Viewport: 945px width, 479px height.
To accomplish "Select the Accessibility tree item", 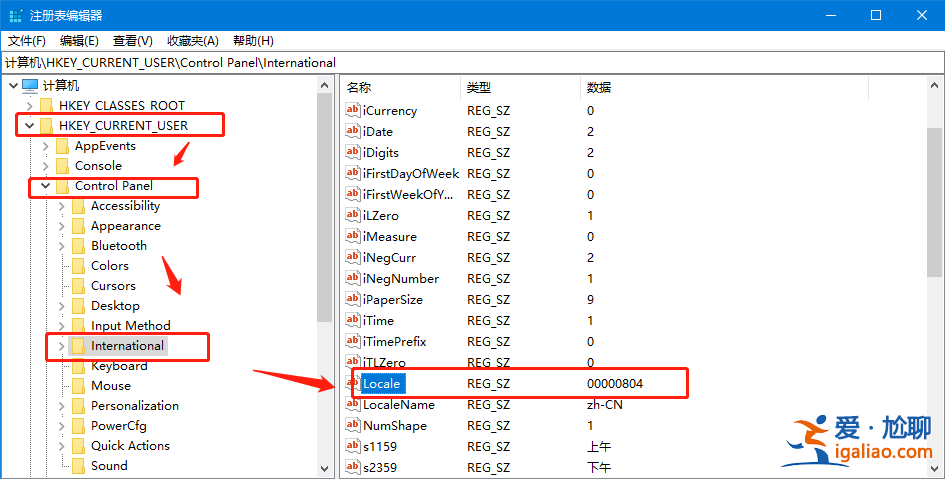I will point(125,206).
